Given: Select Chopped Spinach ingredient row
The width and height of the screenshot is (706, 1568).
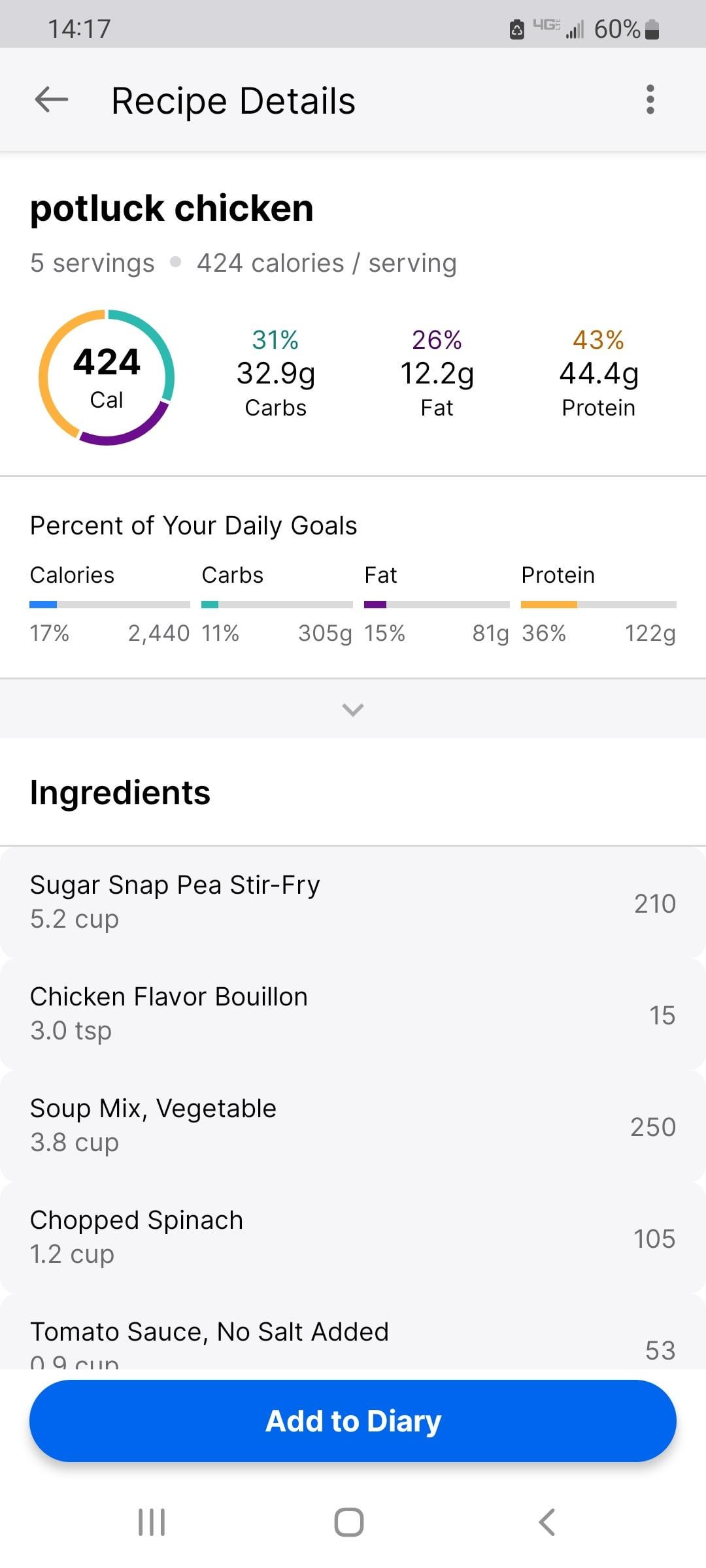Looking at the screenshot, I should pos(353,1237).
